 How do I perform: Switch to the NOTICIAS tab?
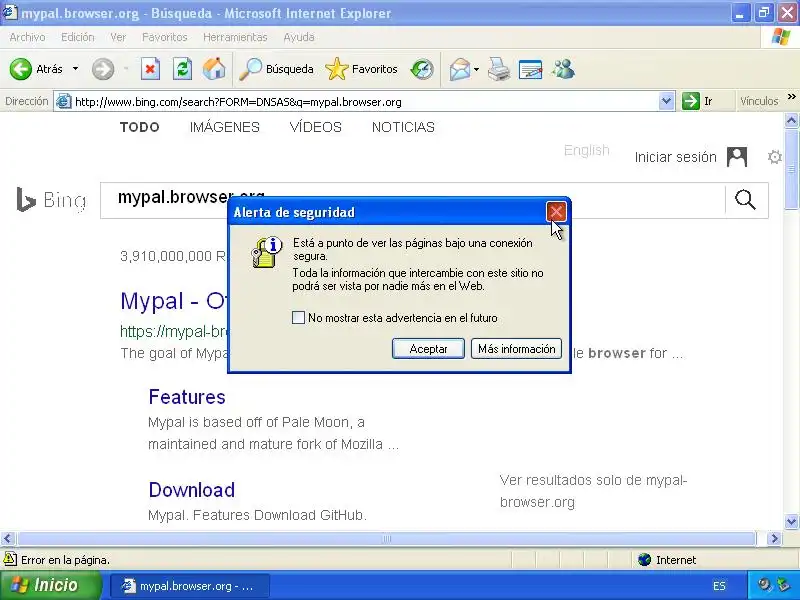point(403,127)
